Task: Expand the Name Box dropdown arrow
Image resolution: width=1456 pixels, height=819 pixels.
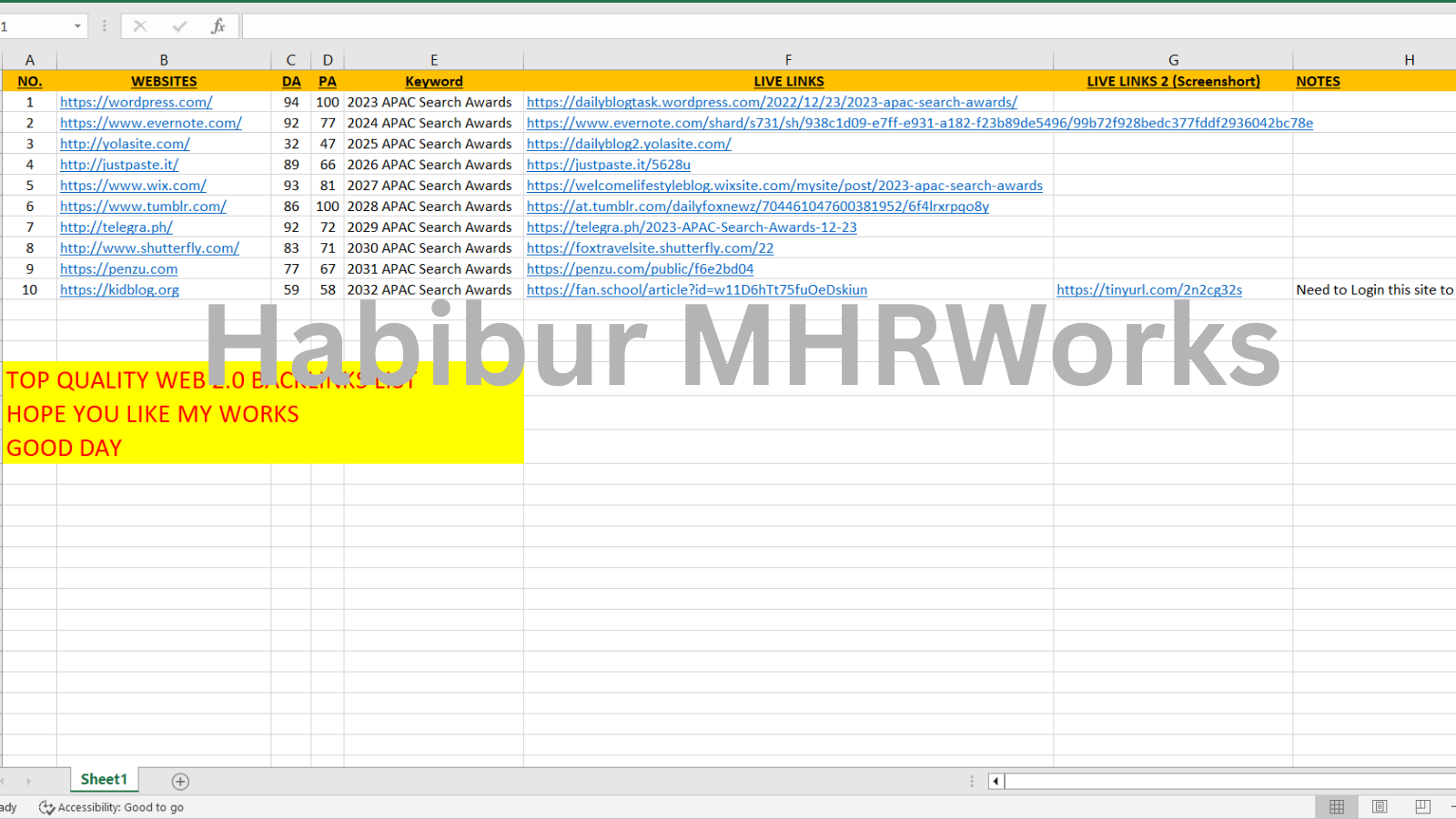Action: tap(77, 26)
